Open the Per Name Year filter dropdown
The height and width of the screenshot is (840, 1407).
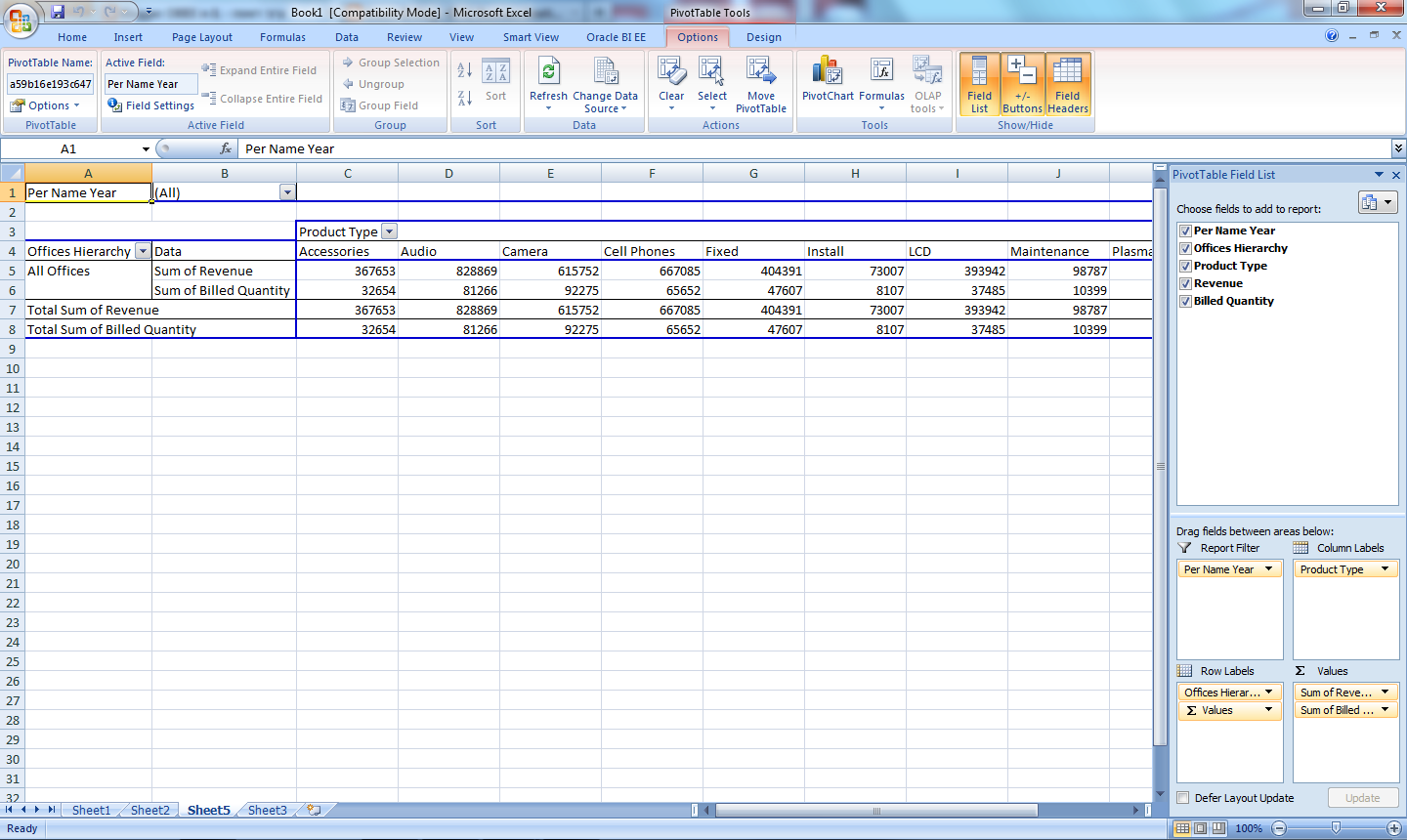[x=286, y=192]
